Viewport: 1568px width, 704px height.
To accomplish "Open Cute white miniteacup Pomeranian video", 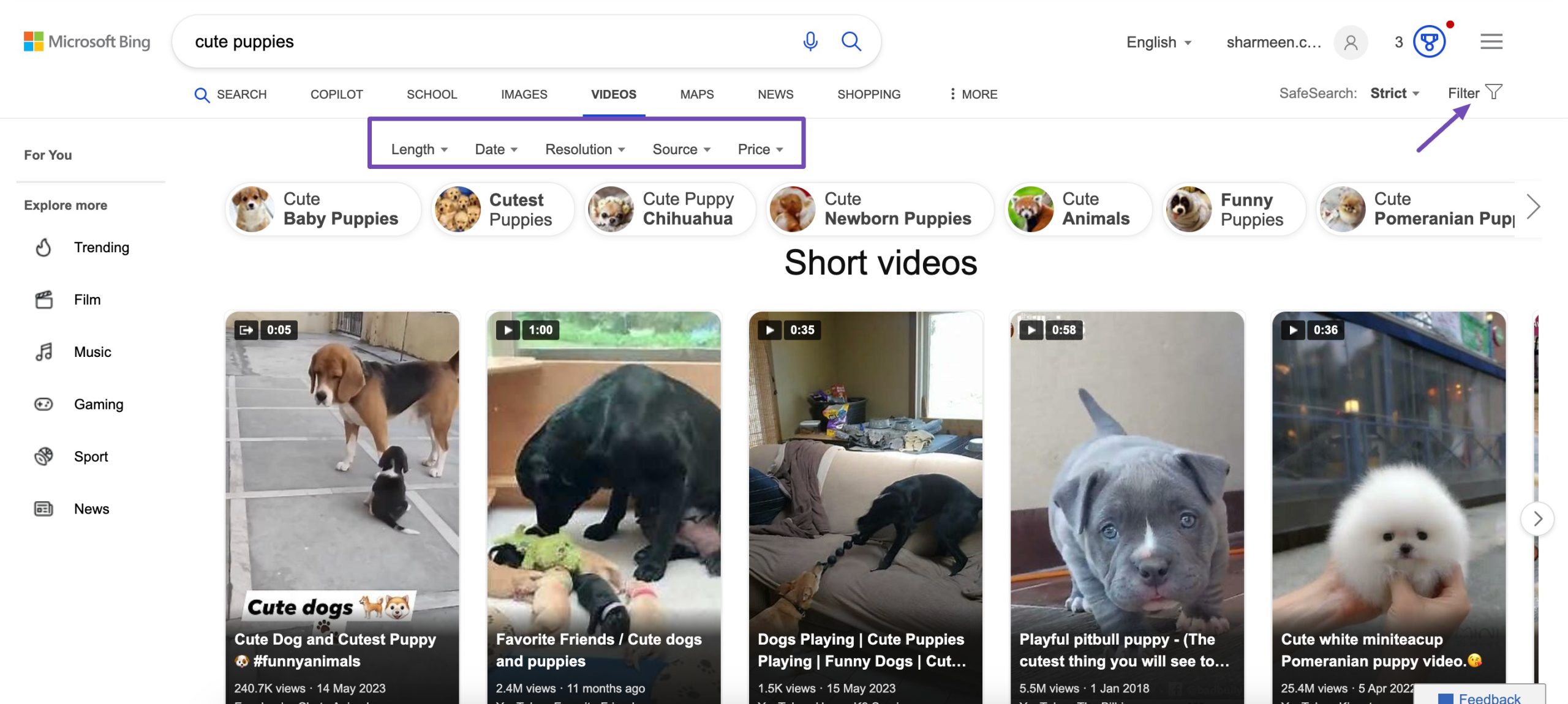I will click(x=1389, y=508).
